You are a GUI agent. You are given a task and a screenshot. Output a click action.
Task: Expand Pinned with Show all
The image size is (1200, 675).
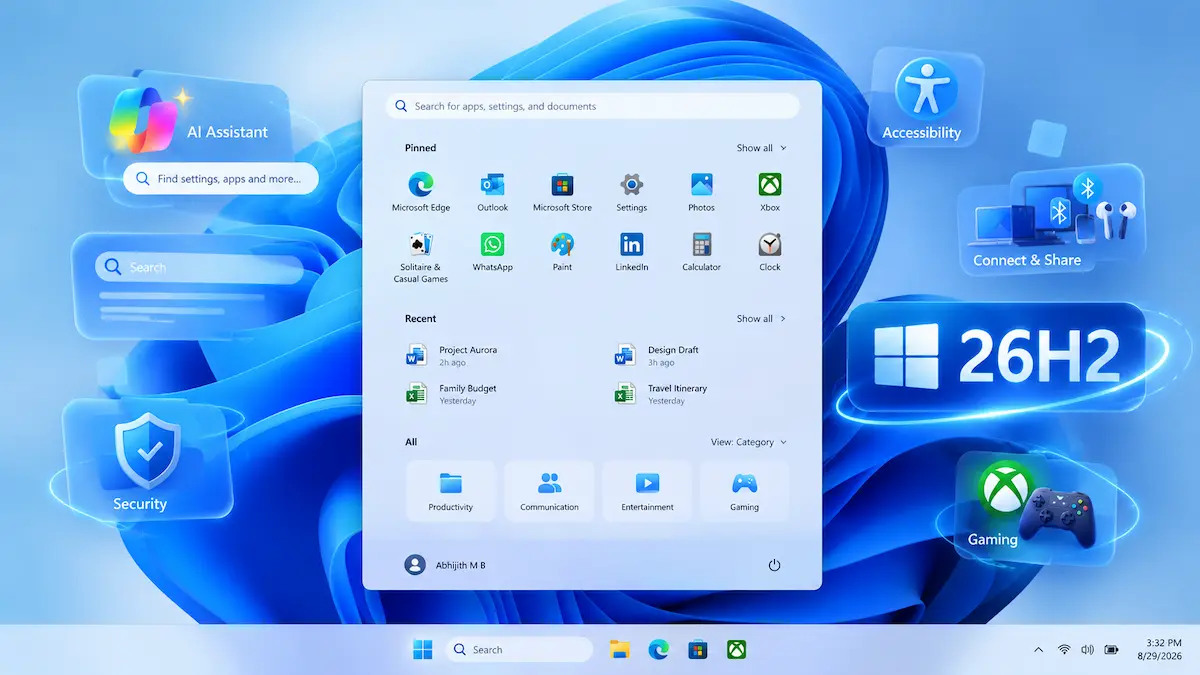[x=761, y=148]
